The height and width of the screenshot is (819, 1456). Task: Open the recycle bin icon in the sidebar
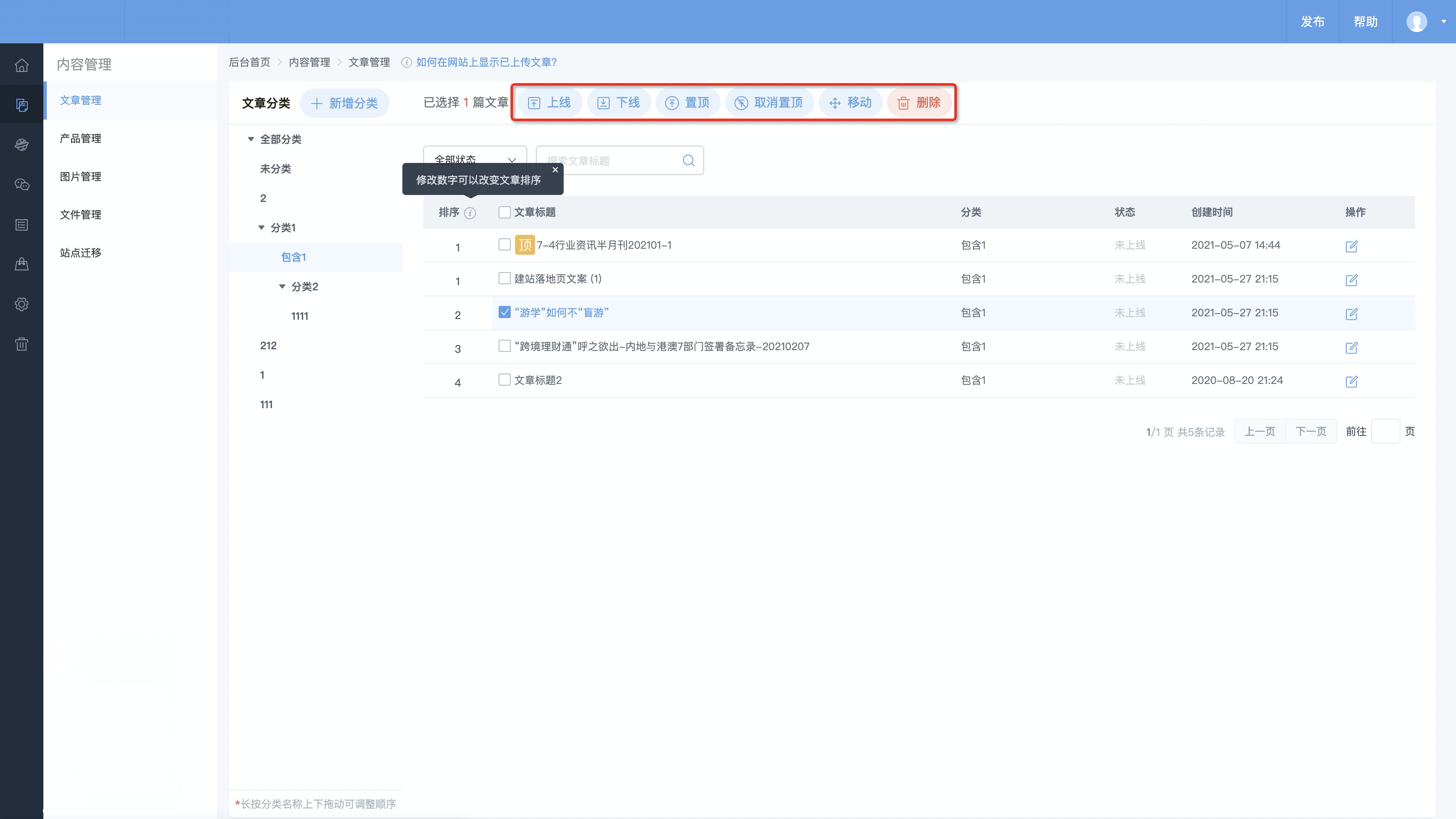click(22, 344)
